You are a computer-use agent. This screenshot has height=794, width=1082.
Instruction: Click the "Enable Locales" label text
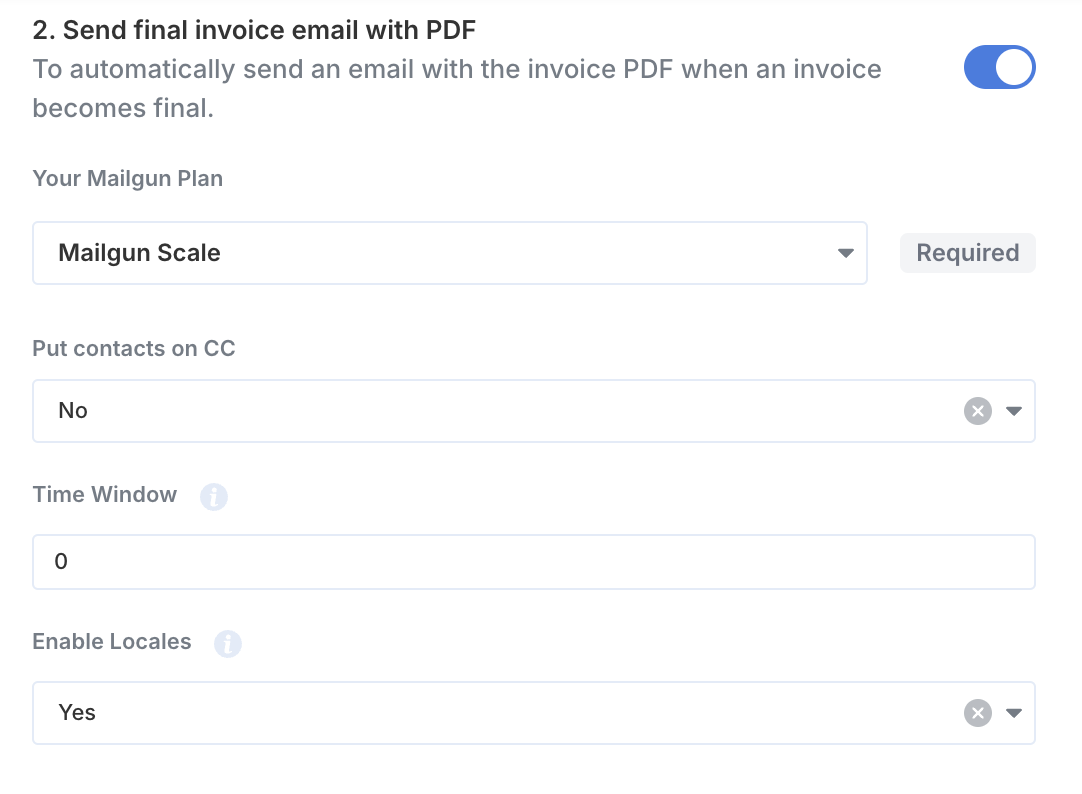112,642
